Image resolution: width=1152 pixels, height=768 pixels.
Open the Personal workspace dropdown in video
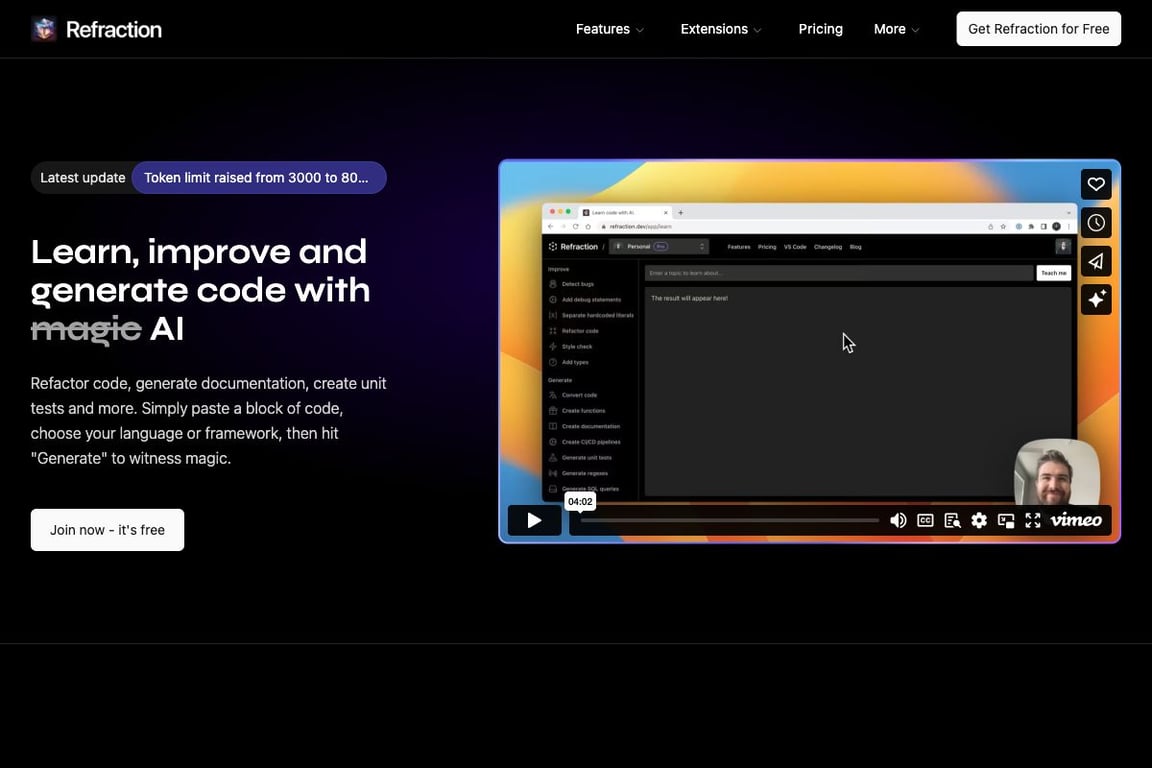click(659, 247)
